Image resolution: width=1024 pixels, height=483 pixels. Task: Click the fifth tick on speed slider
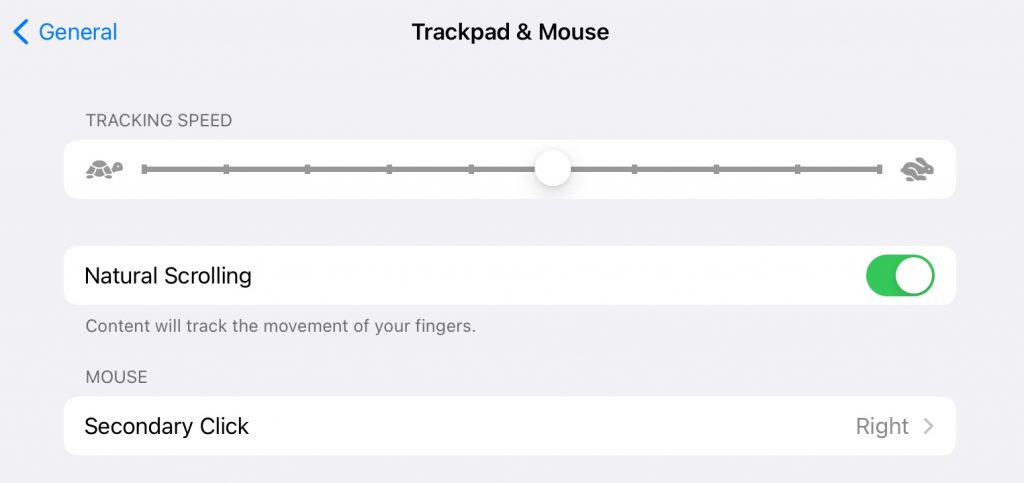click(471, 169)
